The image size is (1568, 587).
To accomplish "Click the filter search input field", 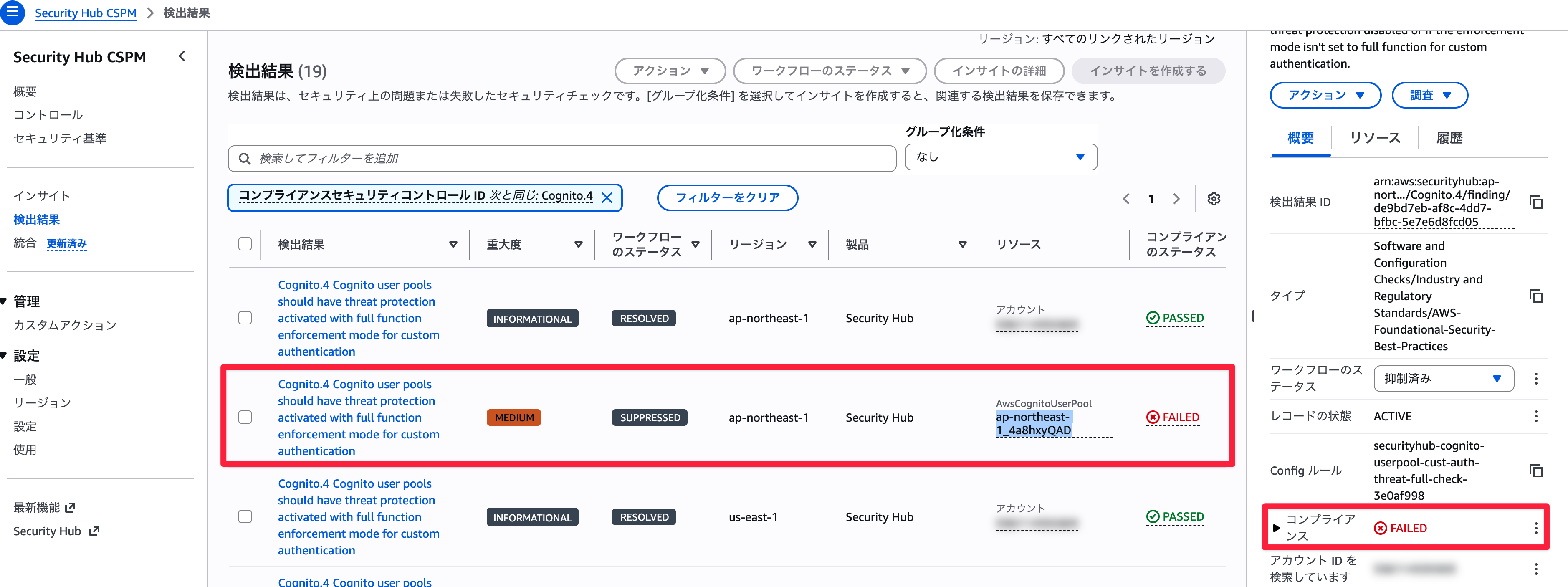I will pyautogui.click(x=562, y=158).
